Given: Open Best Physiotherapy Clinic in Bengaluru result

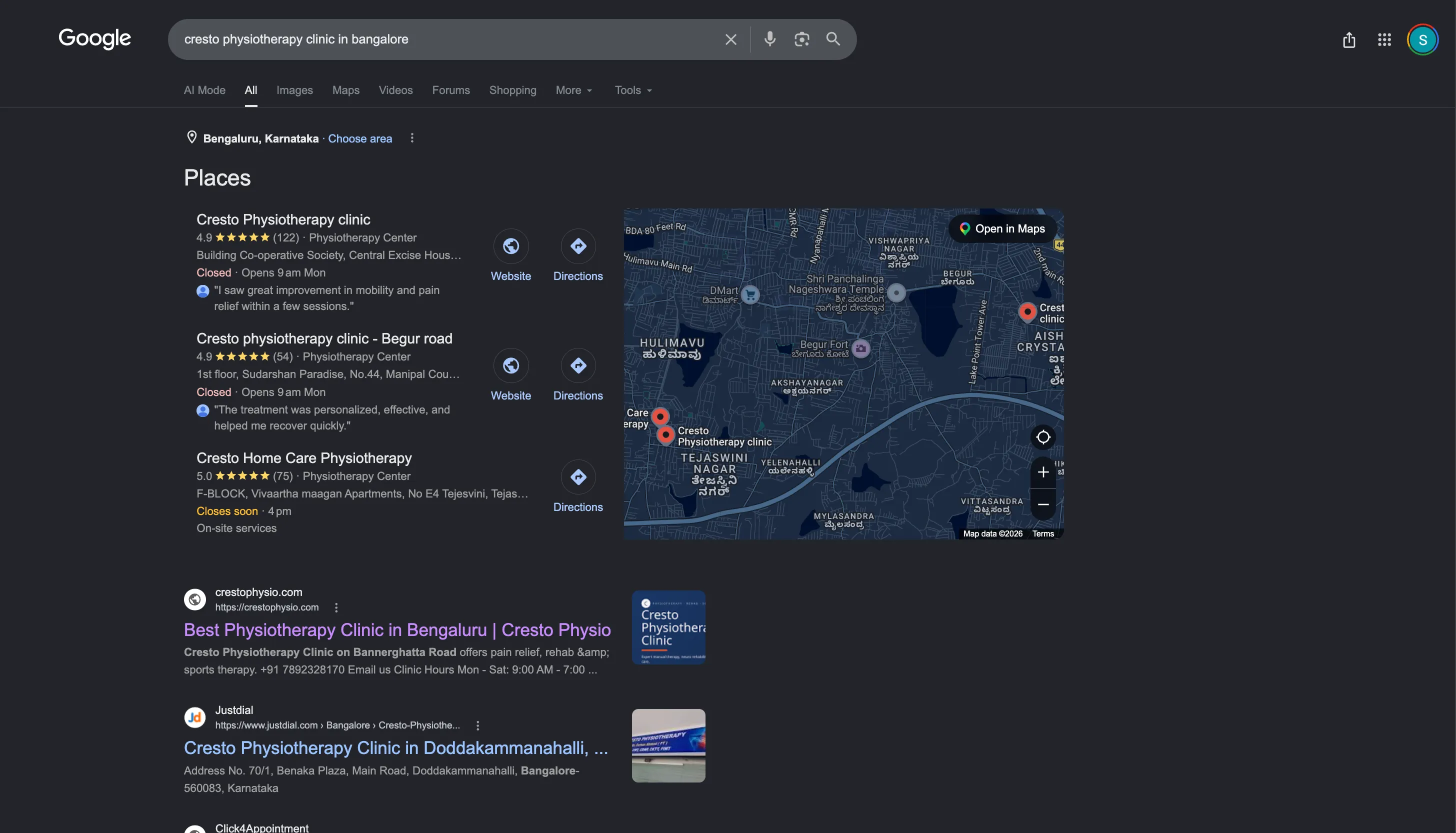Looking at the screenshot, I should [x=397, y=630].
